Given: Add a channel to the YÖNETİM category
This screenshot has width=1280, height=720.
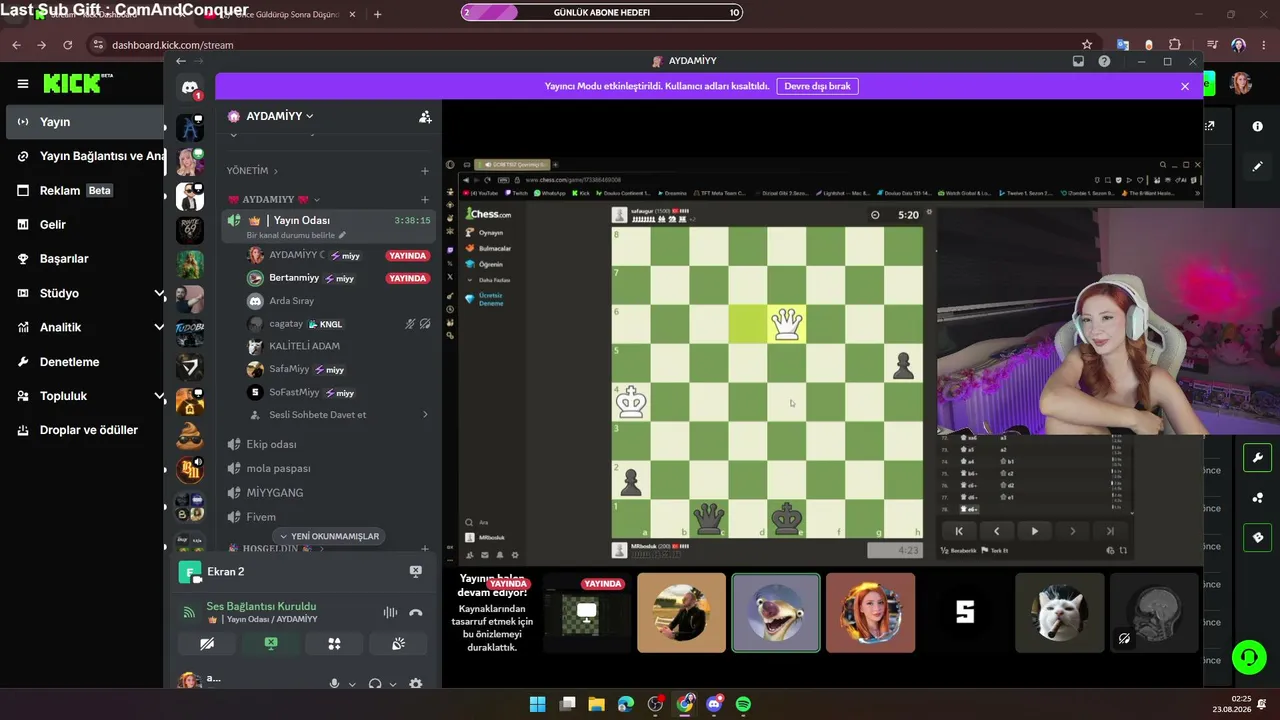Looking at the screenshot, I should tap(425, 171).
